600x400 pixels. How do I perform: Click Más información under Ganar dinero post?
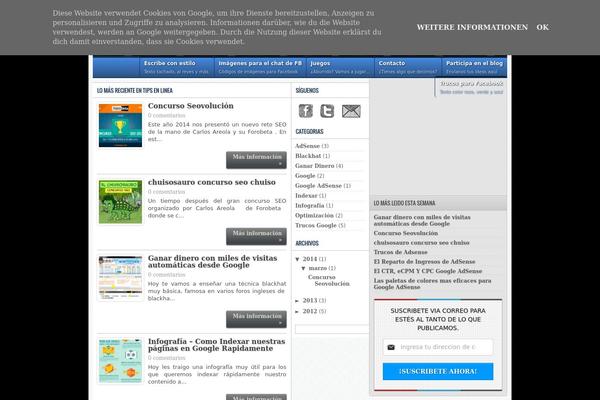pos(256,319)
